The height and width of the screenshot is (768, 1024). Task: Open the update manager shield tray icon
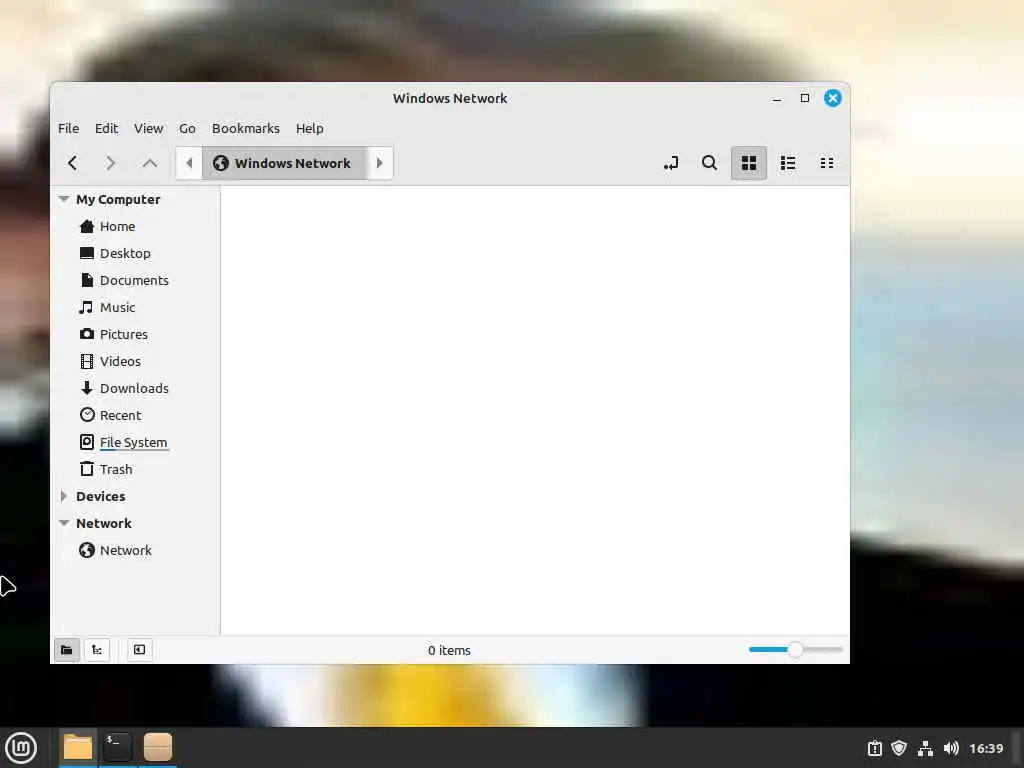point(899,748)
